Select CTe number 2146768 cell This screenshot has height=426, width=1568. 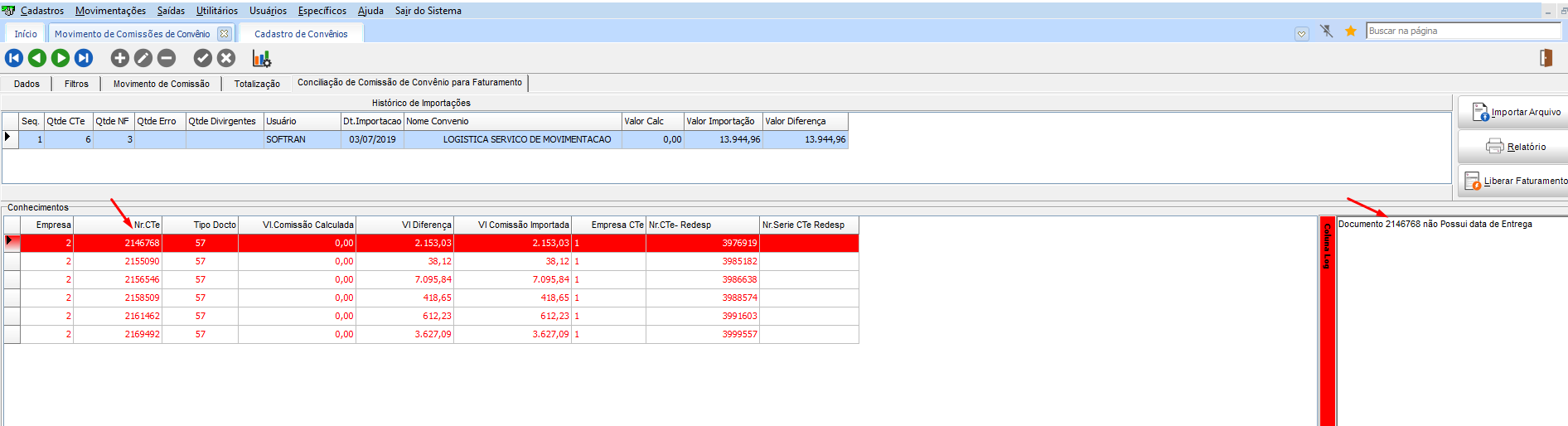point(118,243)
